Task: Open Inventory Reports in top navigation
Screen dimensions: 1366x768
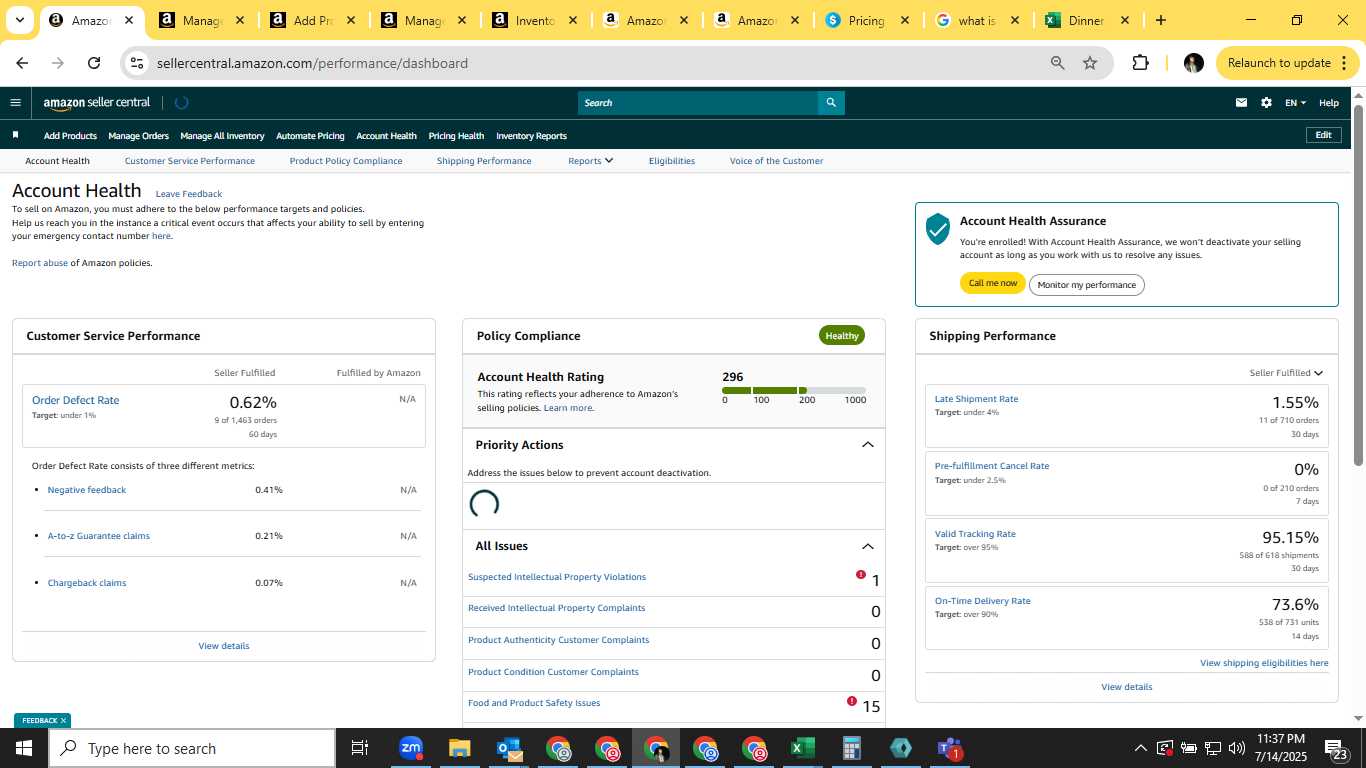Action: pyautogui.click(x=531, y=136)
